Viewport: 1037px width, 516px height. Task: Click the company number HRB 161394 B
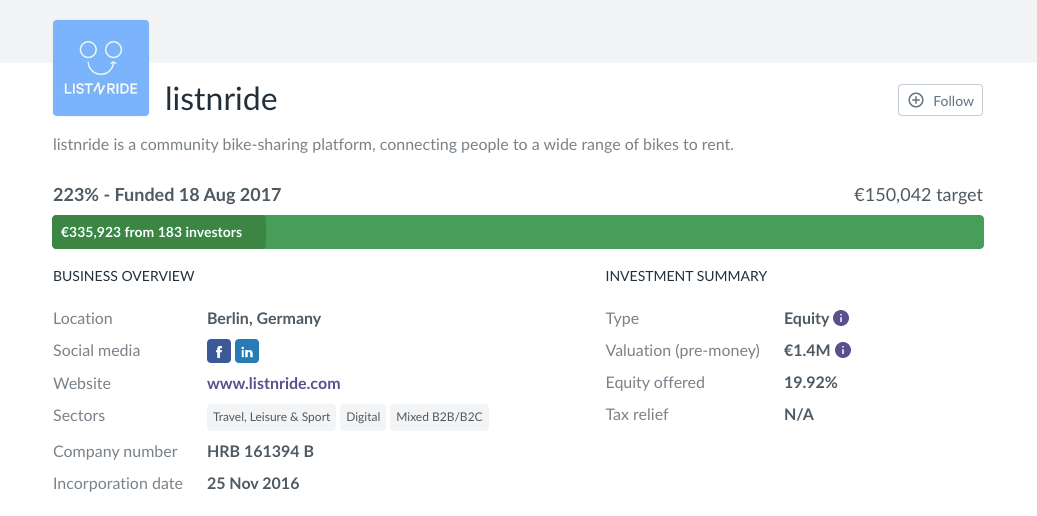coord(260,452)
